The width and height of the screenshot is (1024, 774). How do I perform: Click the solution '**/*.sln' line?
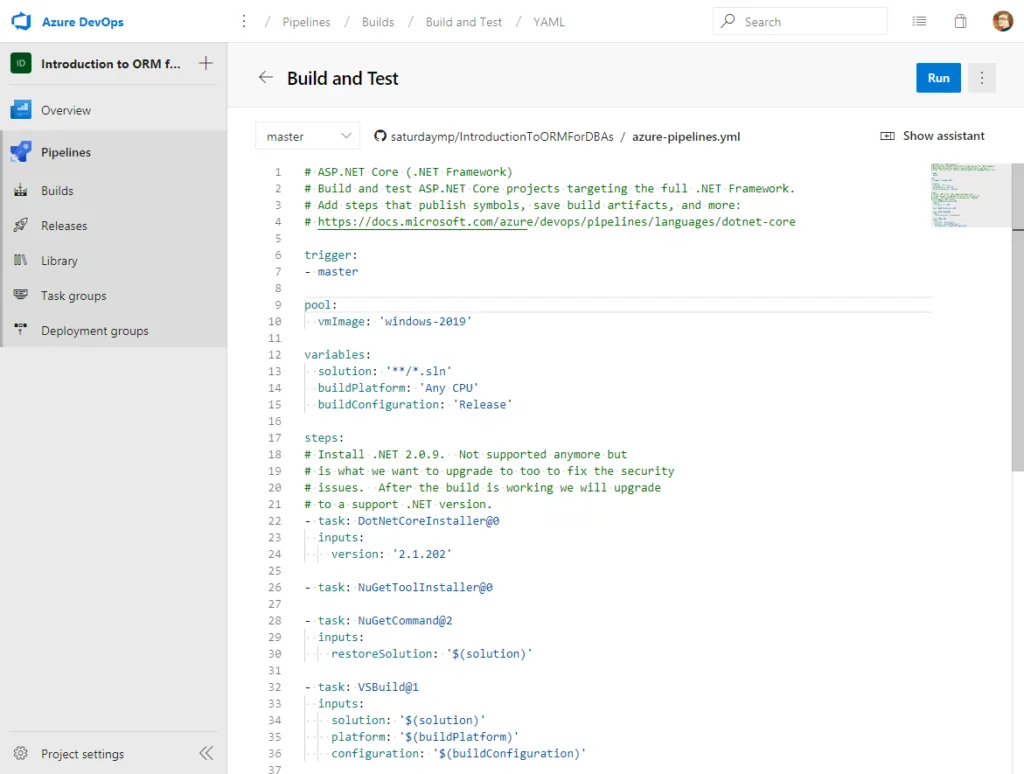coord(385,371)
